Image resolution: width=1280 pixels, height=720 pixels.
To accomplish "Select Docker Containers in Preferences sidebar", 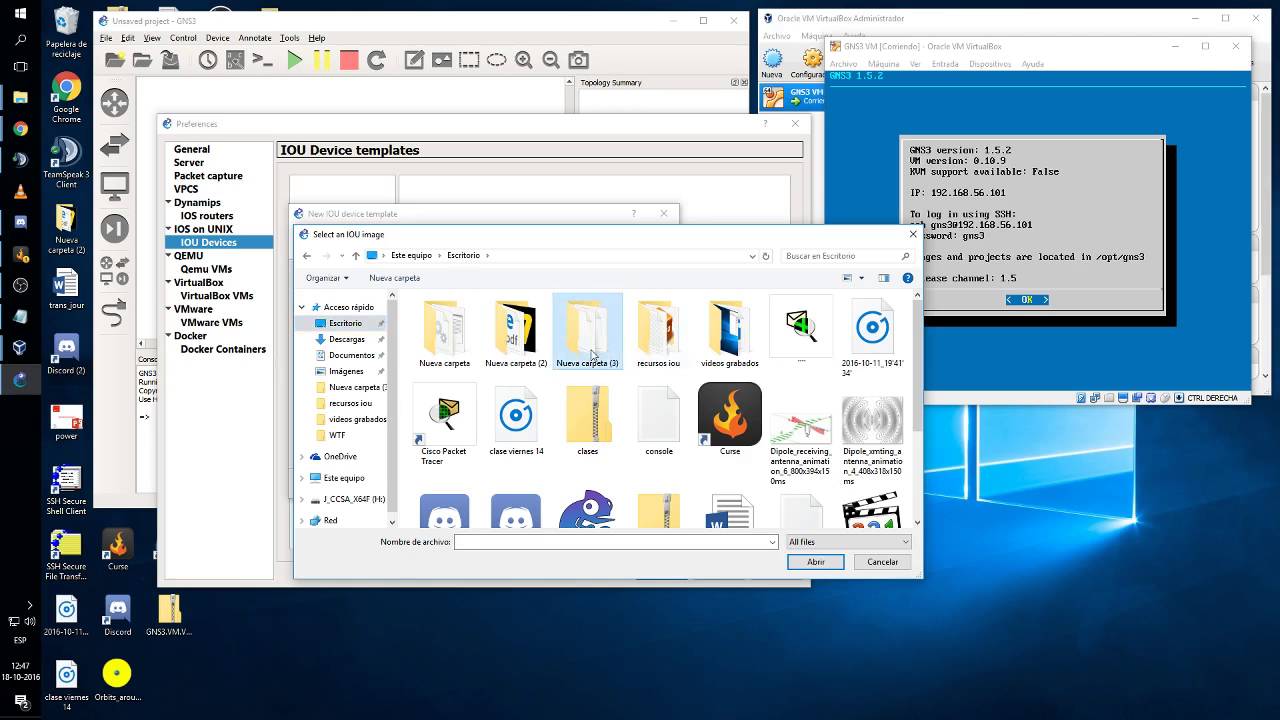I will tap(223, 349).
